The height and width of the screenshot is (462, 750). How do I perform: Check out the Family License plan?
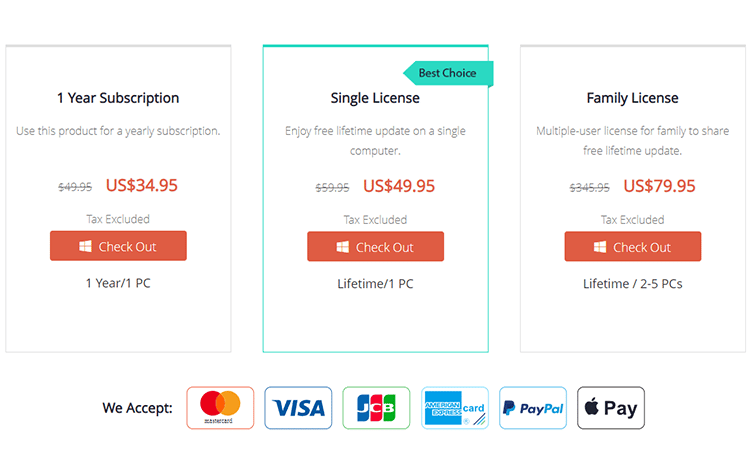tap(633, 246)
